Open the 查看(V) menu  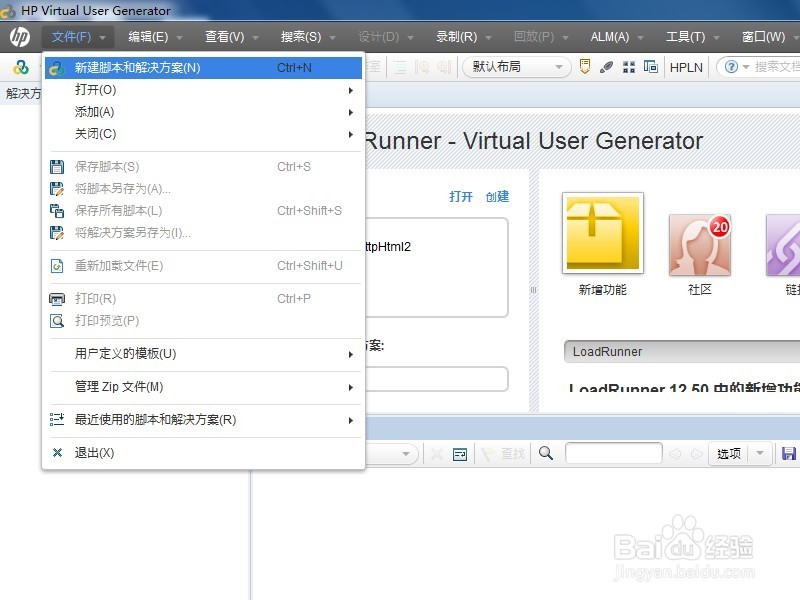click(231, 37)
